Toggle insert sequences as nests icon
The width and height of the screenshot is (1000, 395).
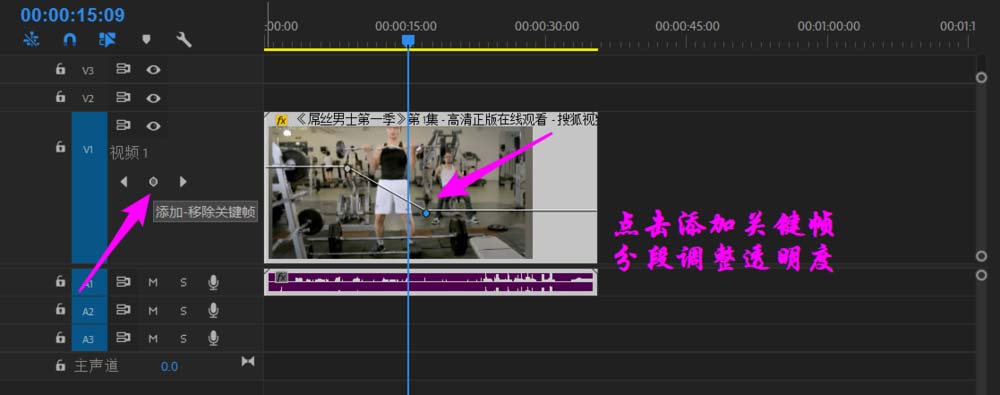click(x=31, y=40)
